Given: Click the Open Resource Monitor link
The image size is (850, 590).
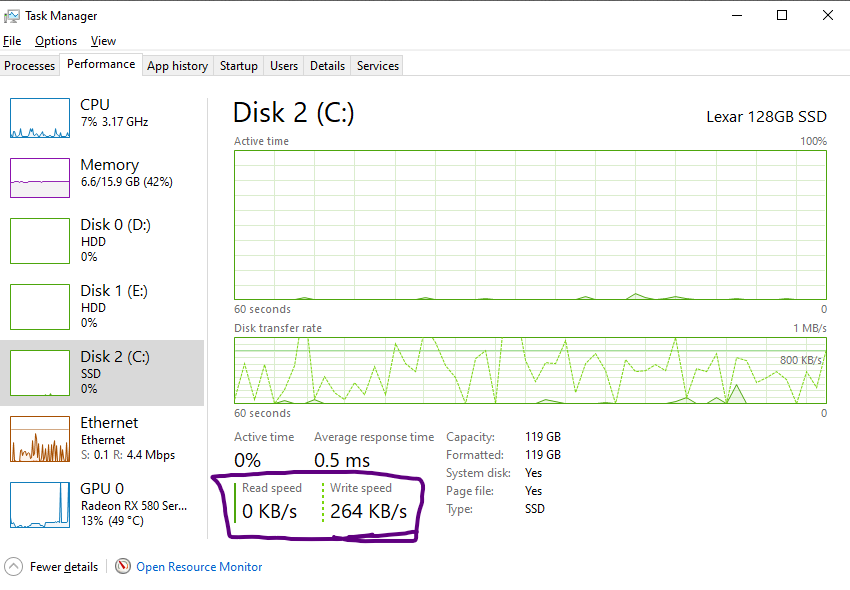Looking at the screenshot, I should point(199,567).
